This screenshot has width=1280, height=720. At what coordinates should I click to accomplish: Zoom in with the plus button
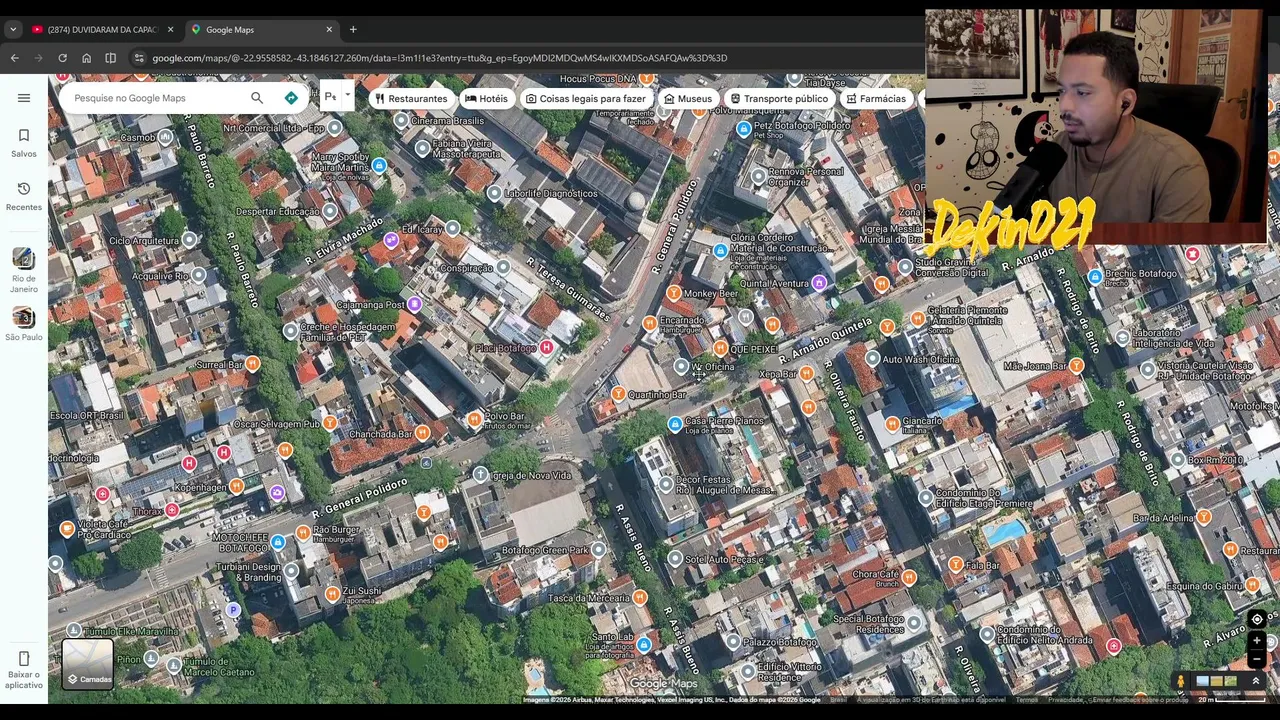1257,641
